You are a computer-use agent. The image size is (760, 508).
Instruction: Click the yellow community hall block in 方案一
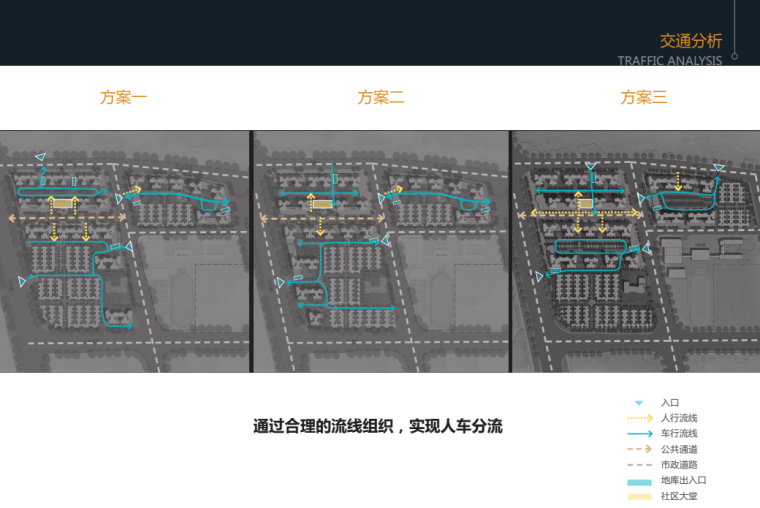[x=63, y=204]
